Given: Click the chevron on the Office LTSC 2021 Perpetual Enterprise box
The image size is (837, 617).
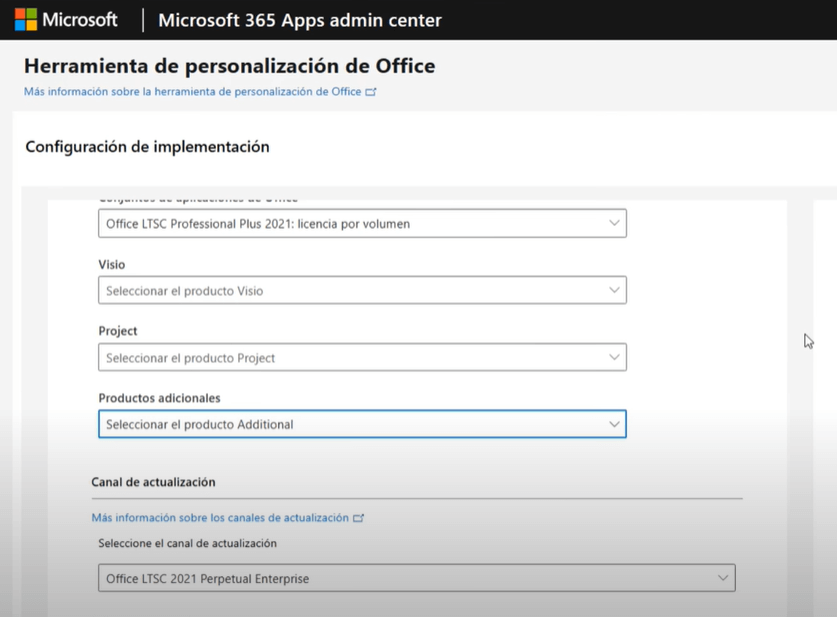Looking at the screenshot, I should click(x=722, y=578).
